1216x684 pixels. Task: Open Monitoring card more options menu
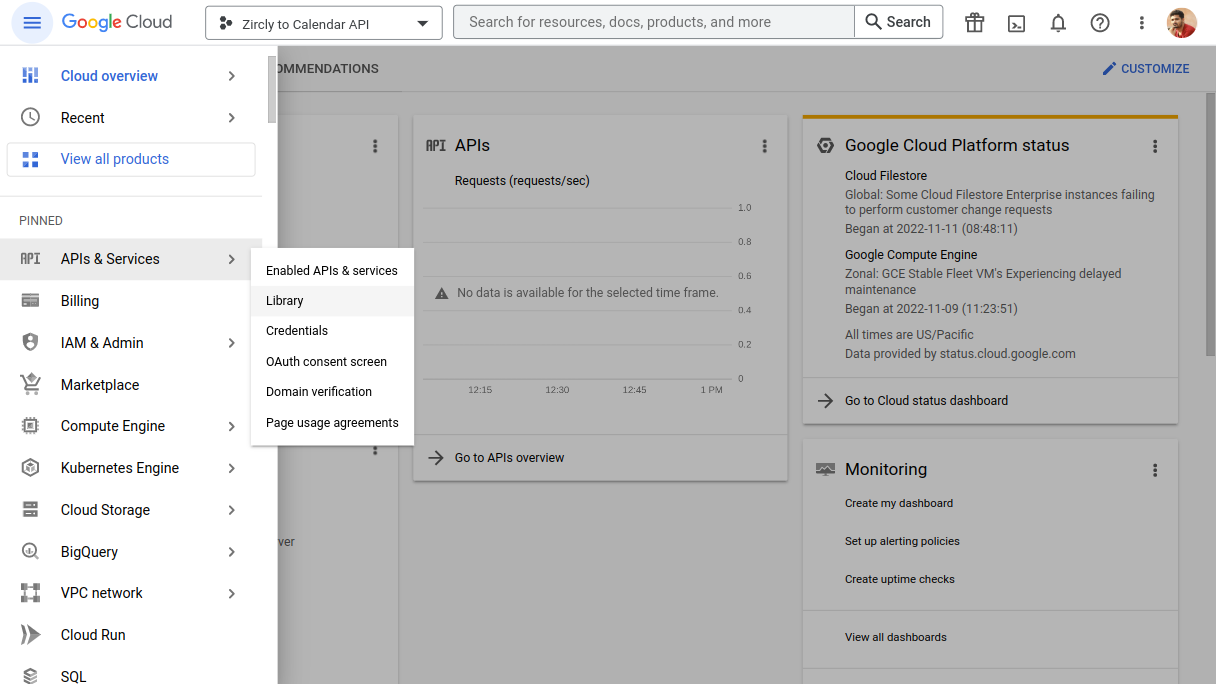pos(1155,470)
